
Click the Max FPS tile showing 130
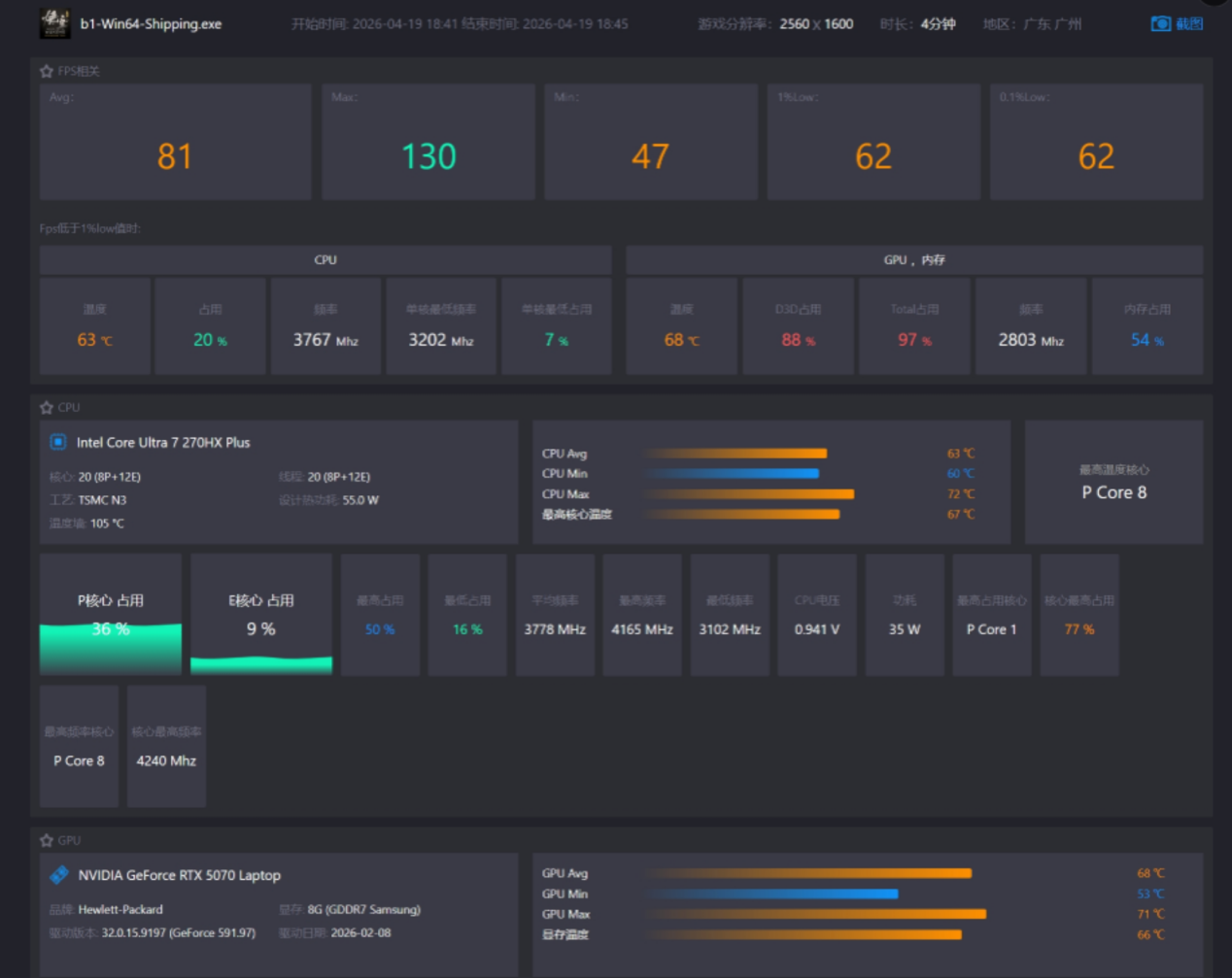[428, 143]
